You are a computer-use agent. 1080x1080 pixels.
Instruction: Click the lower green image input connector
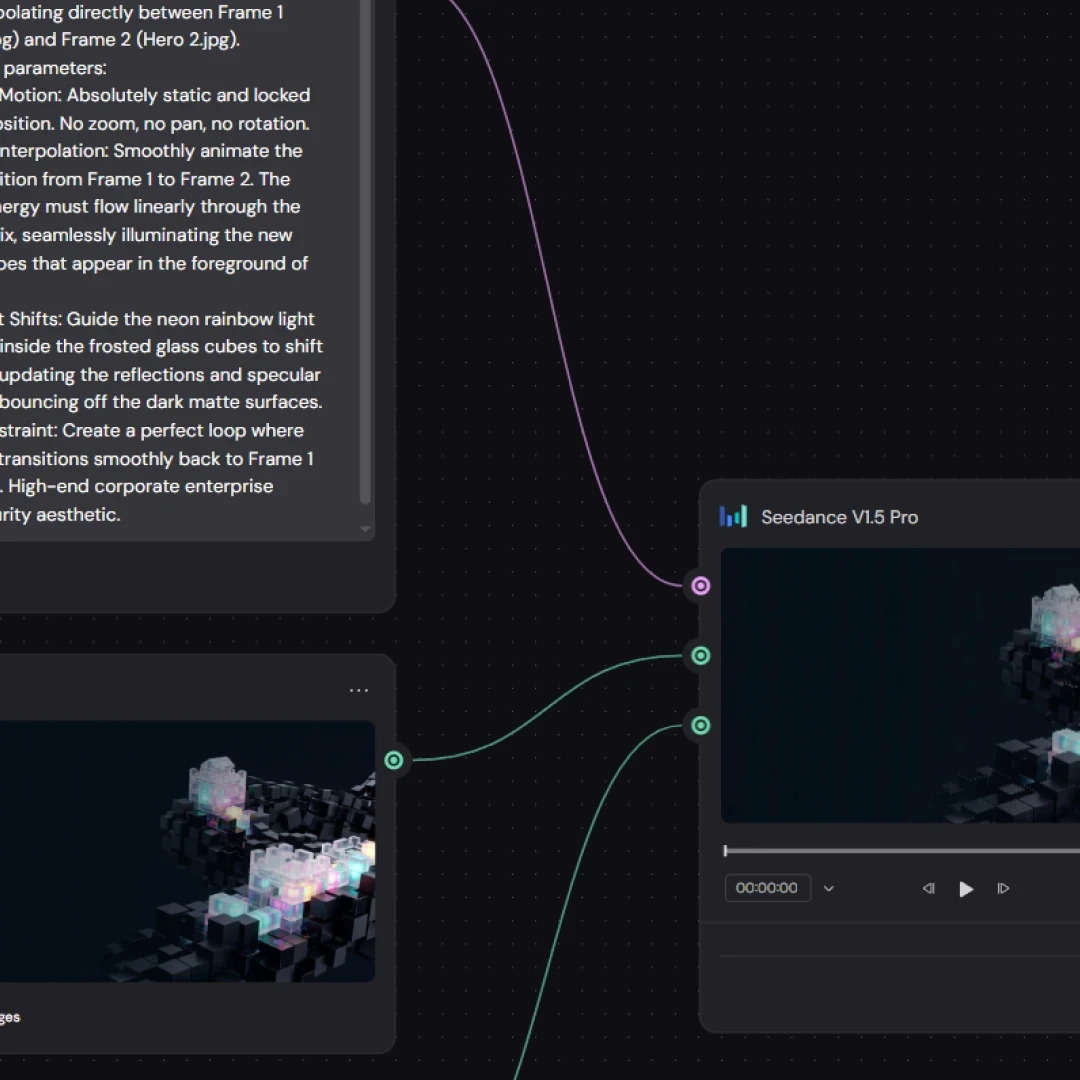point(700,725)
